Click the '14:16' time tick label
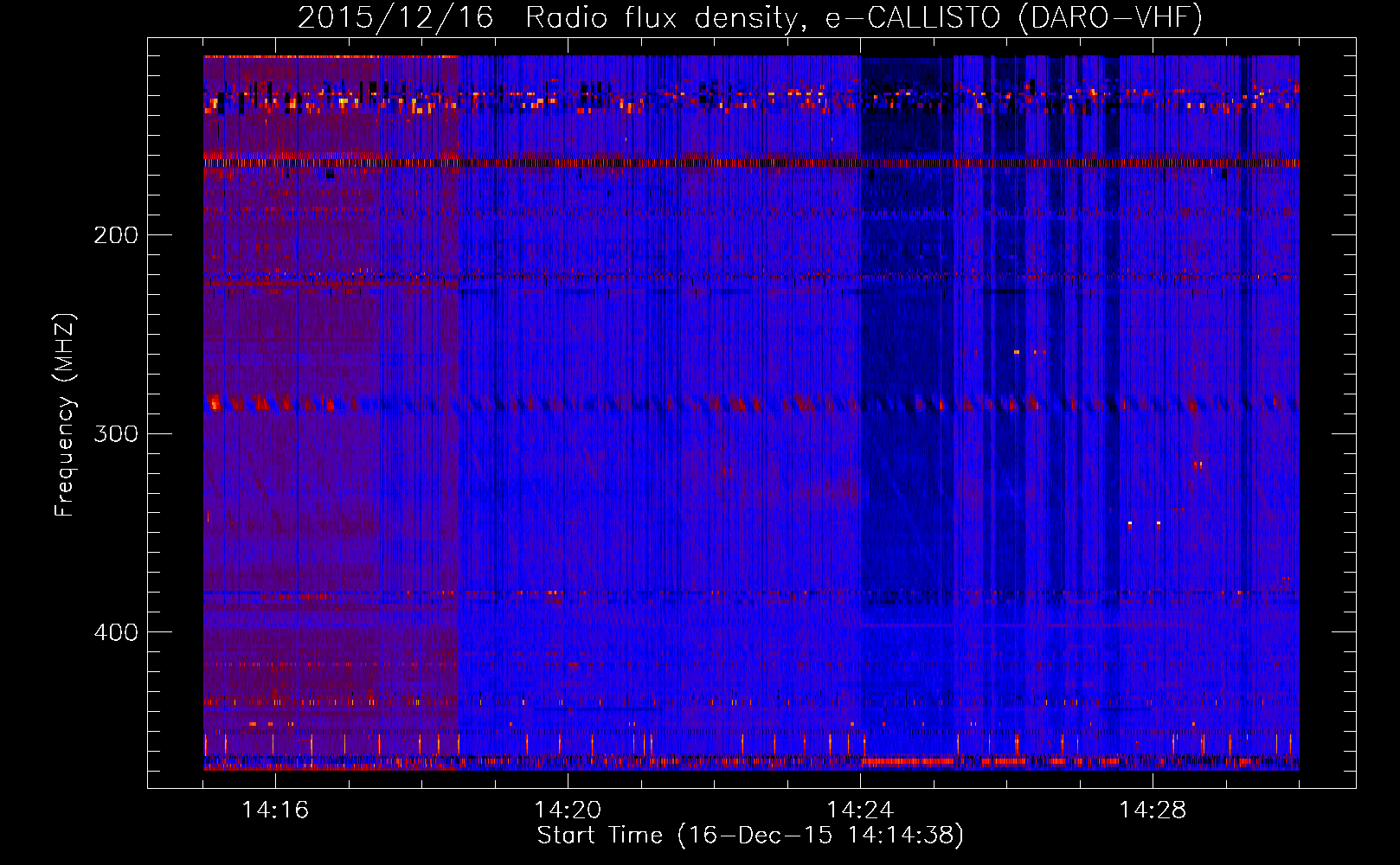 point(275,811)
